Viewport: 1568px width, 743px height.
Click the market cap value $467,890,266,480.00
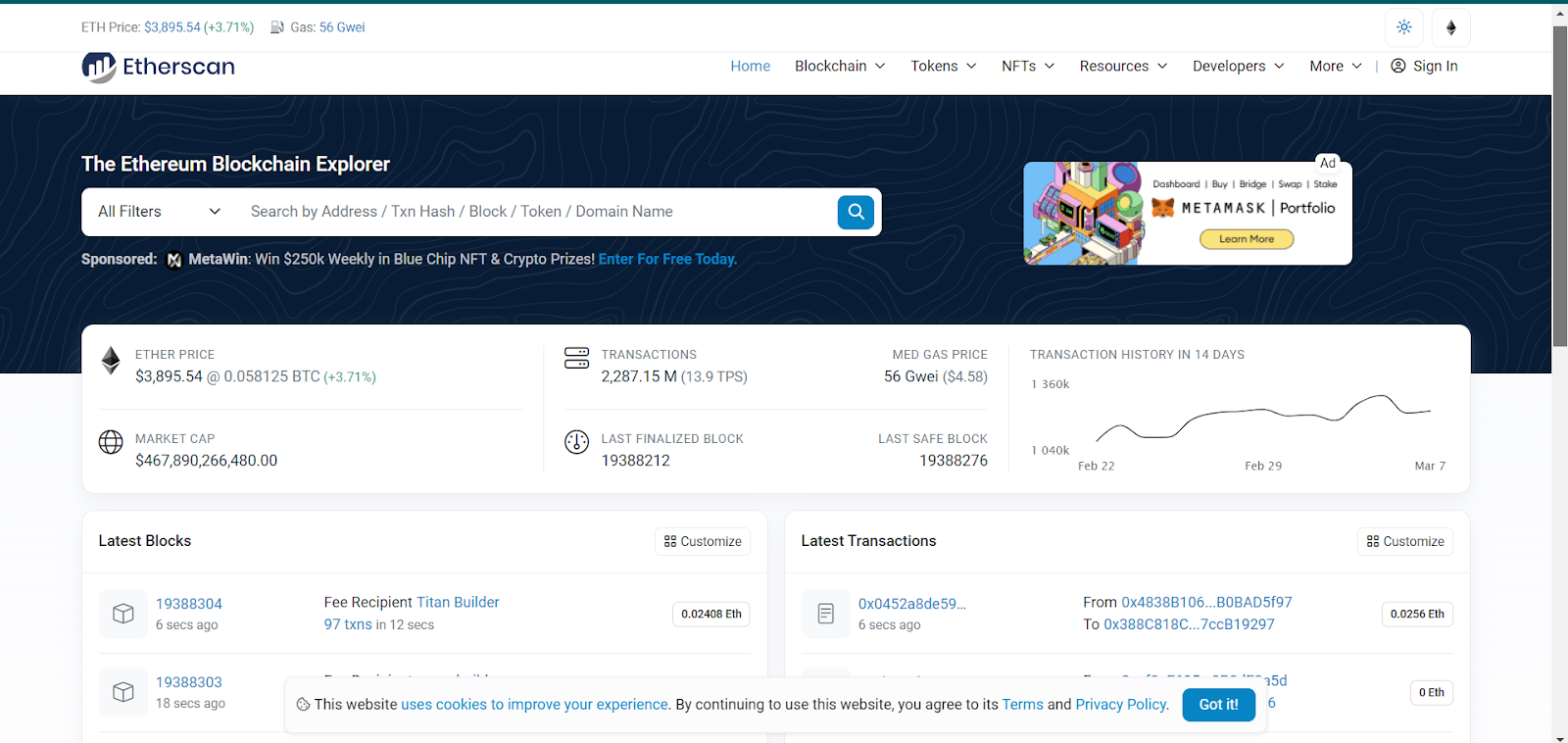tap(206, 461)
